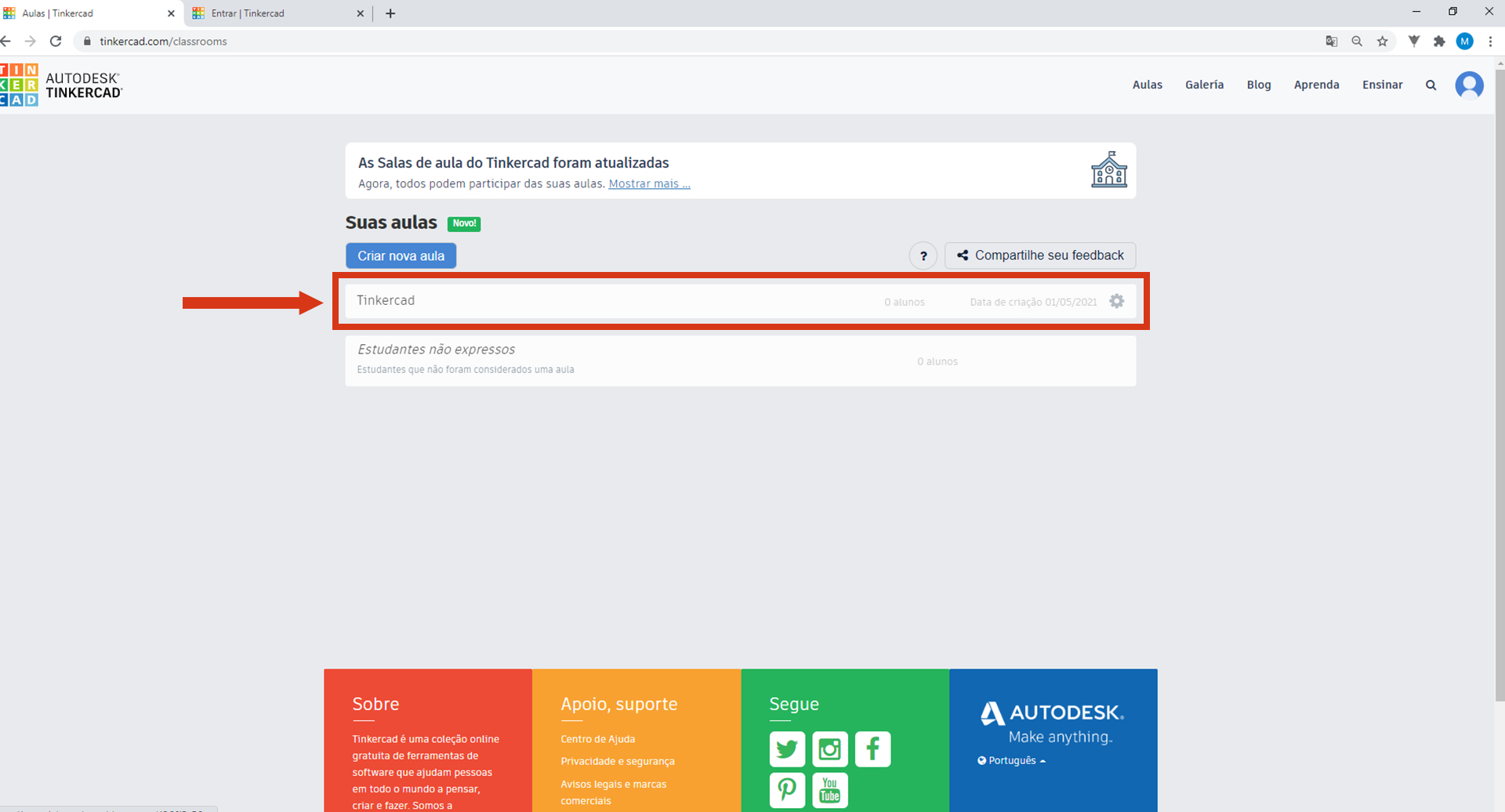Open a new browser tab with plus
1505x812 pixels.
point(390,13)
